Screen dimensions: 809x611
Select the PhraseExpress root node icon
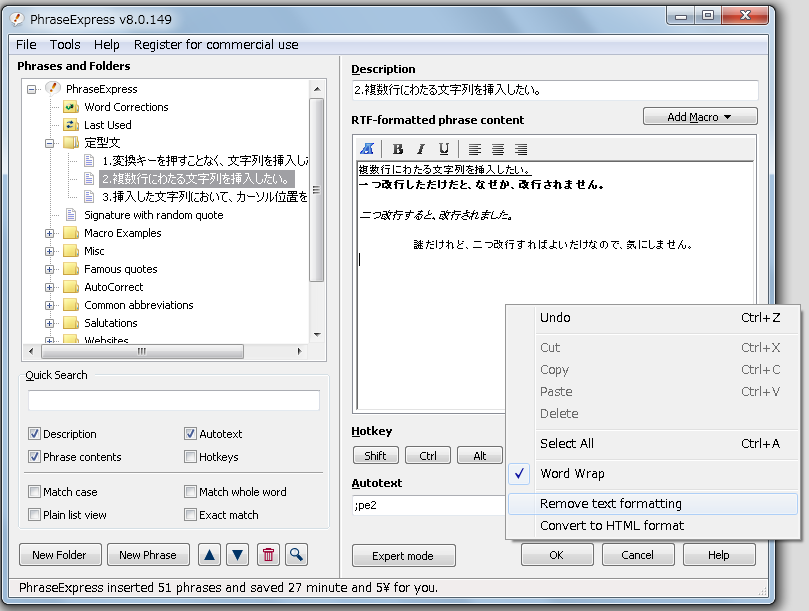click(53, 88)
